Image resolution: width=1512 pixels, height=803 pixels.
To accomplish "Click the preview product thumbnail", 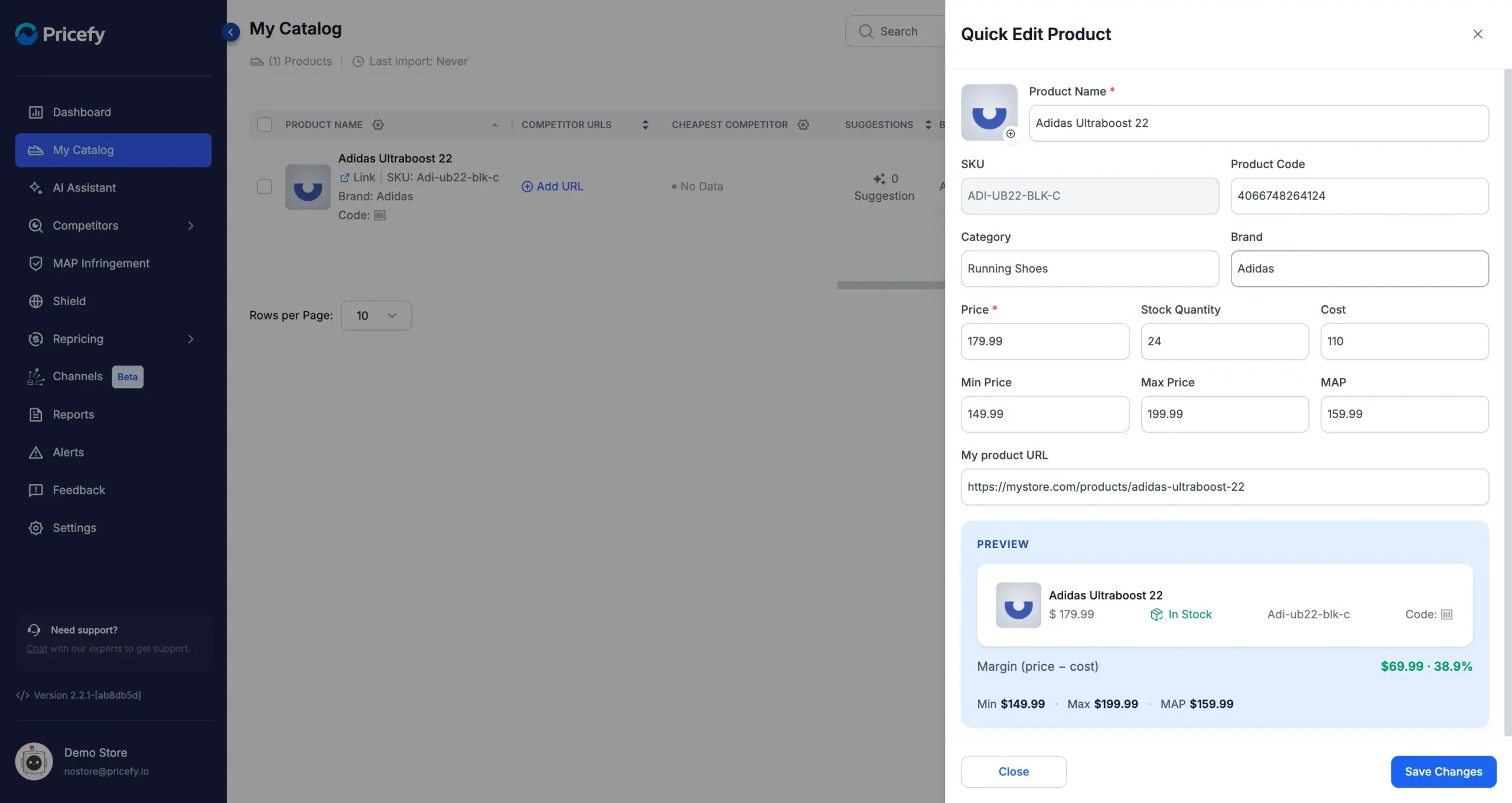I will pos(1018,605).
